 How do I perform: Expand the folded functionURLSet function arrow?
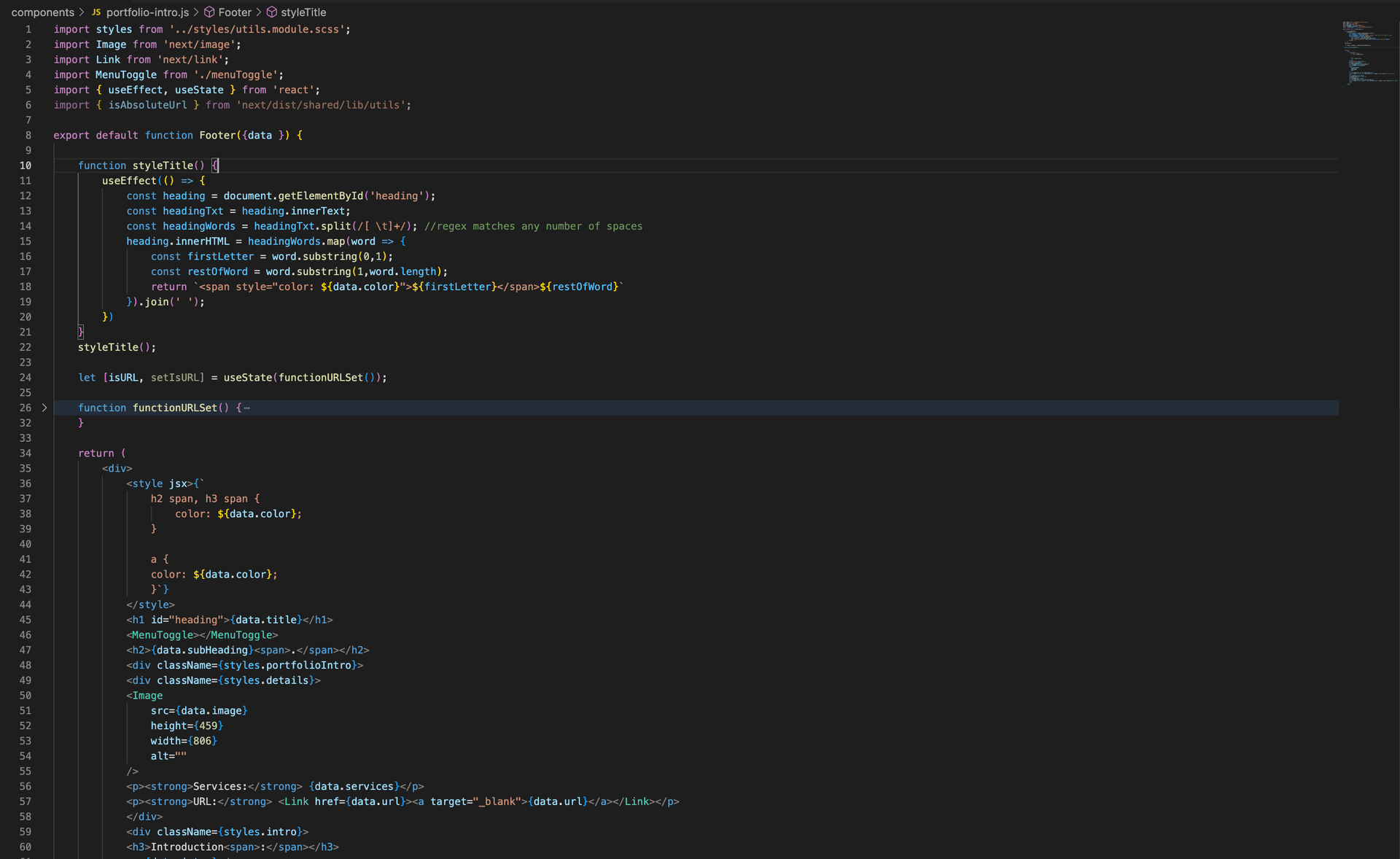tap(44, 408)
